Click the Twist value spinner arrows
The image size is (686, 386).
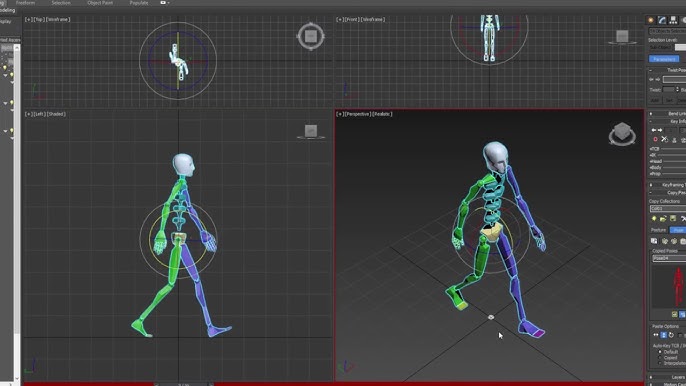click(x=677, y=90)
